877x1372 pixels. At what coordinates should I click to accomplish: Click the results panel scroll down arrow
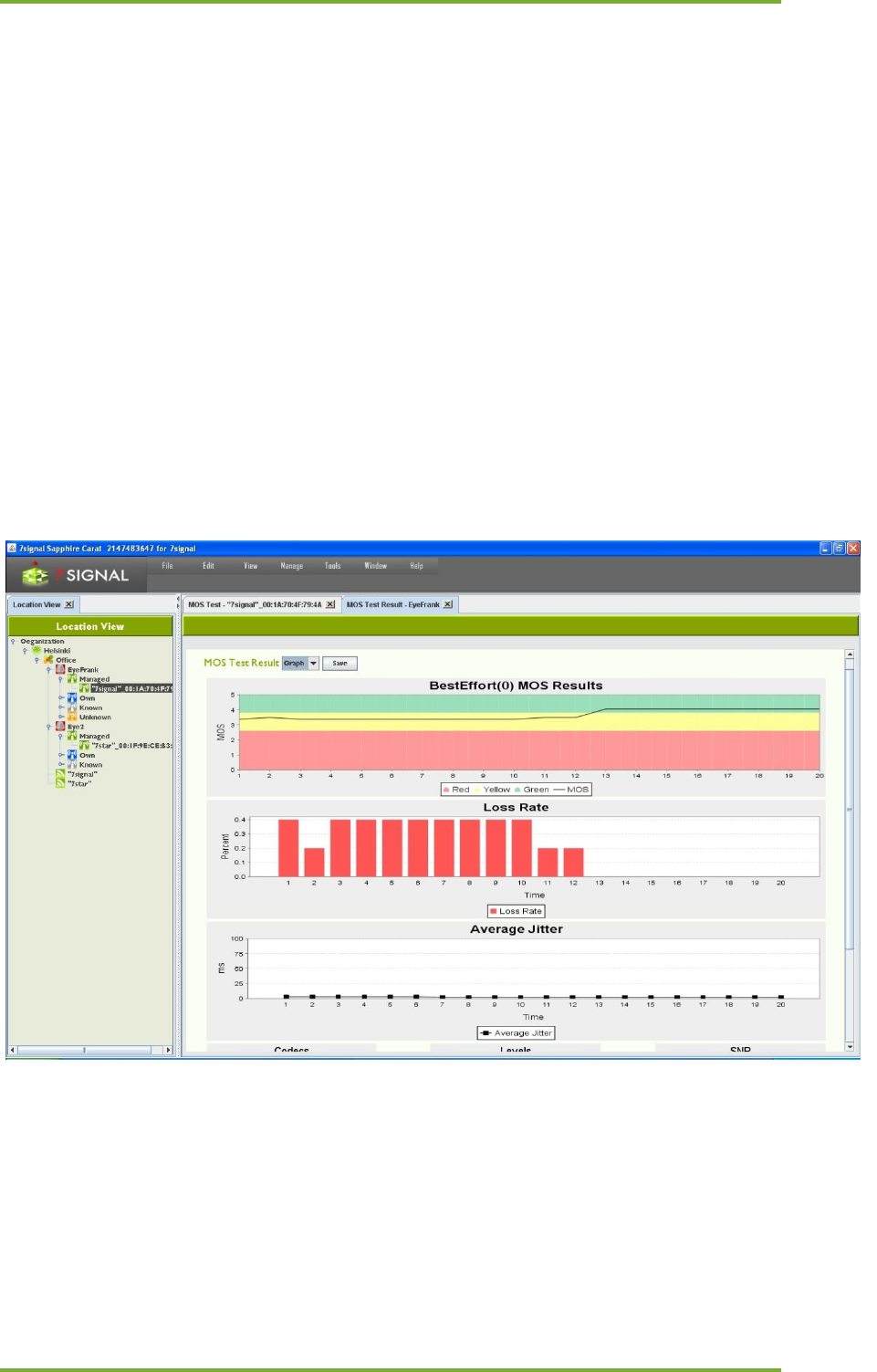[x=850, y=1047]
